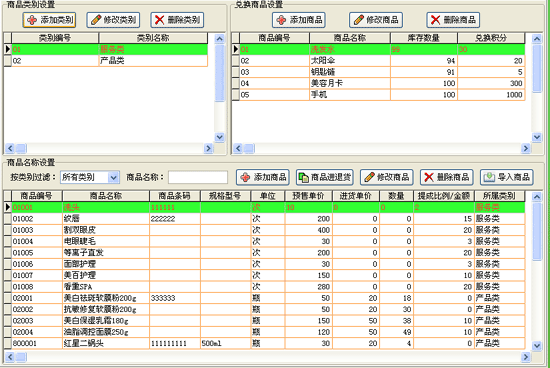Click the red X for exchange 删除商品

click(x=436, y=20)
